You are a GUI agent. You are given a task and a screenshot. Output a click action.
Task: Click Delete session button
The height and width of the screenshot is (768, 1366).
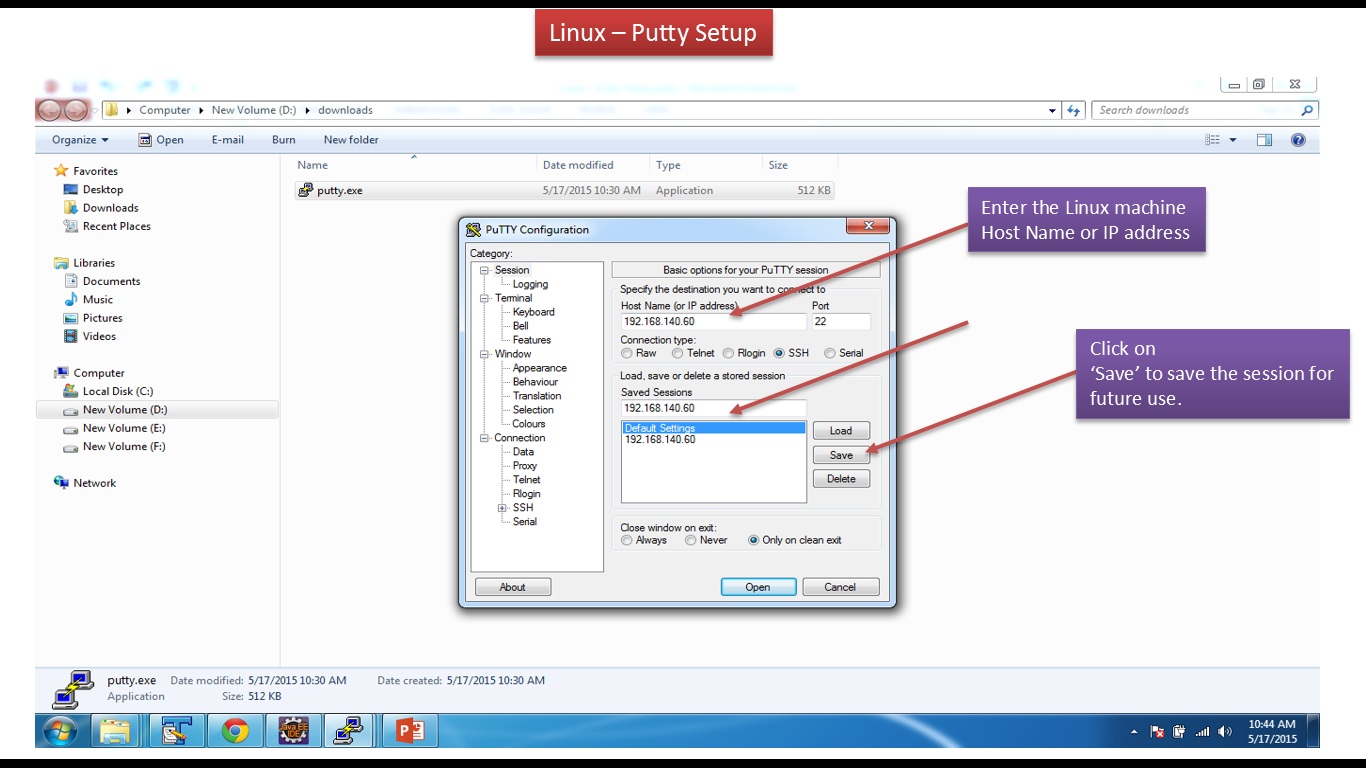[841, 479]
